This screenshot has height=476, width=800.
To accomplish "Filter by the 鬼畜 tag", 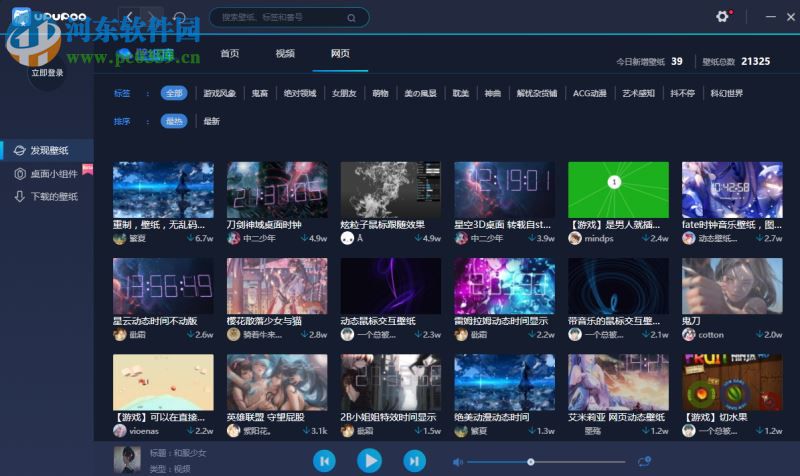I will [x=260, y=93].
